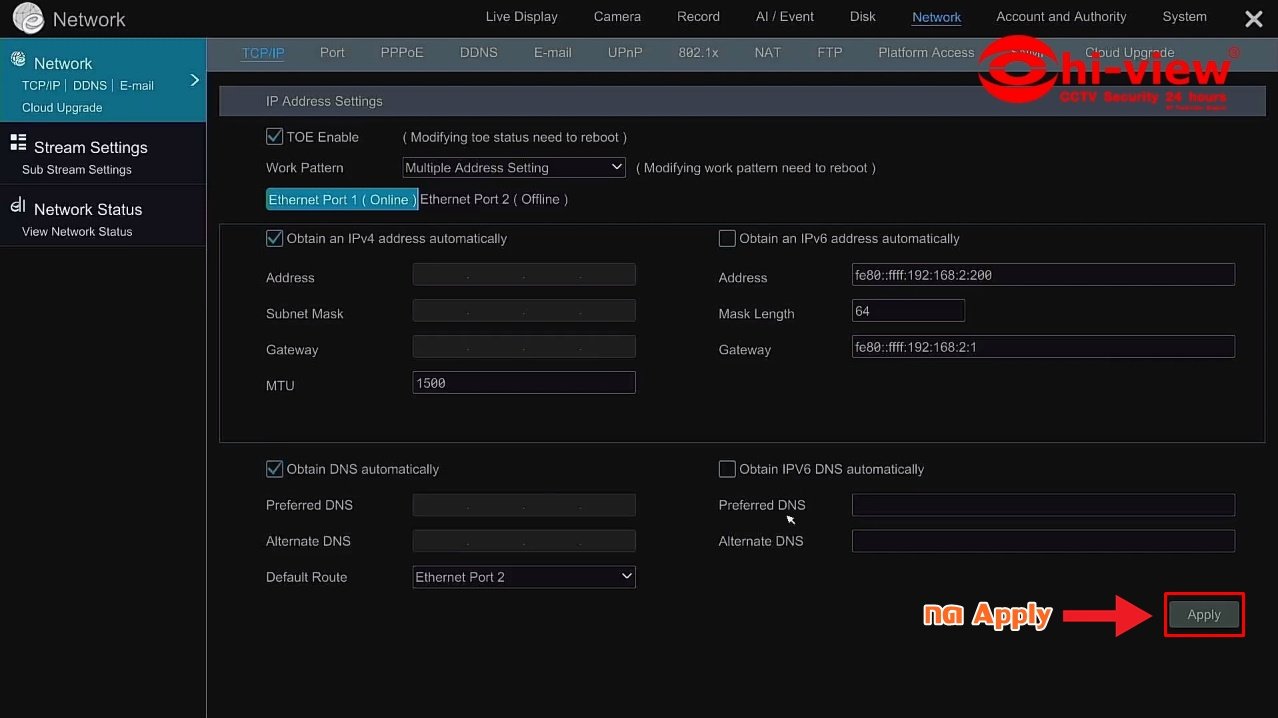Screen dimensions: 1278x718
Task: Open the Port tab
Action: tap(332, 53)
